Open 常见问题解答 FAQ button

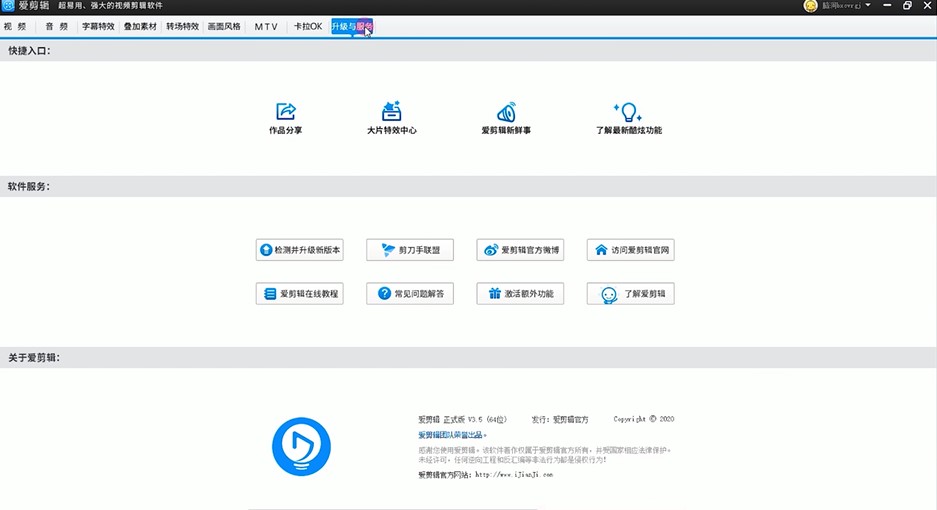[x=410, y=294]
